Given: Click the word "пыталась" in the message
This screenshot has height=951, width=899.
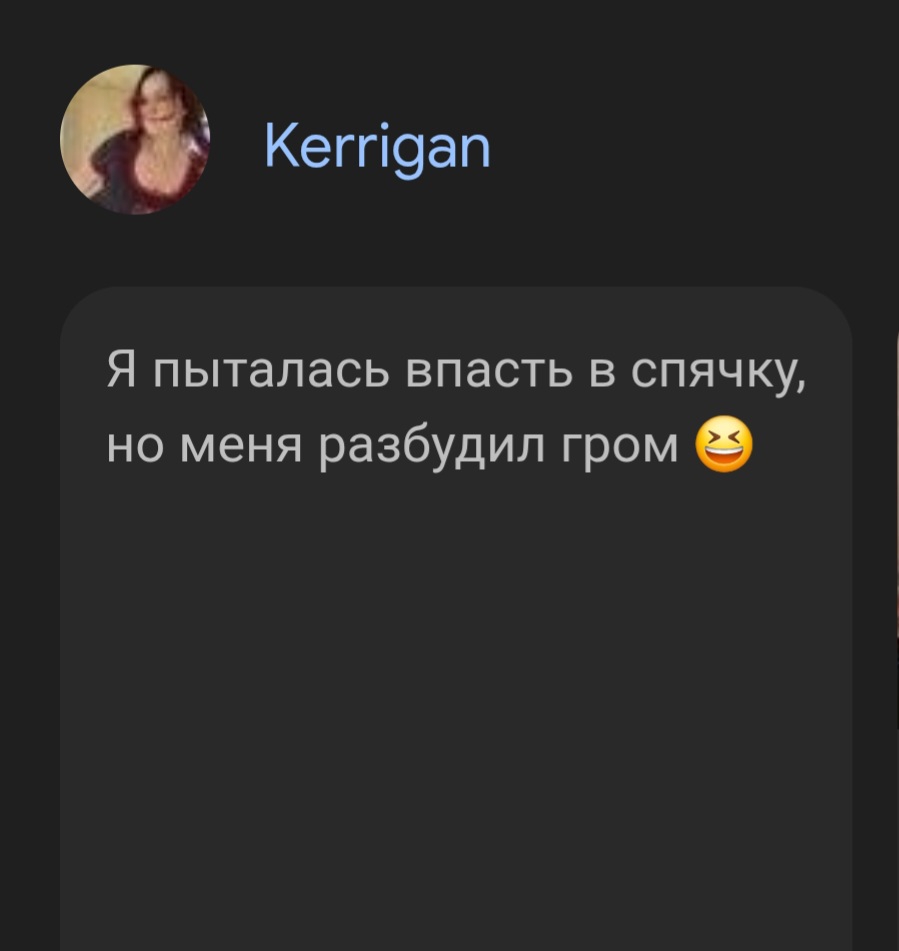Looking at the screenshot, I should tap(271, 369).
